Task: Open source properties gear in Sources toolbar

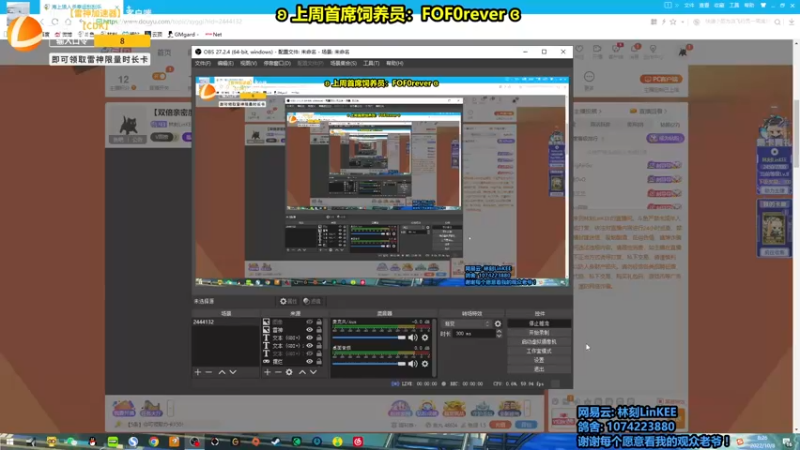Action: coord(289,372)
